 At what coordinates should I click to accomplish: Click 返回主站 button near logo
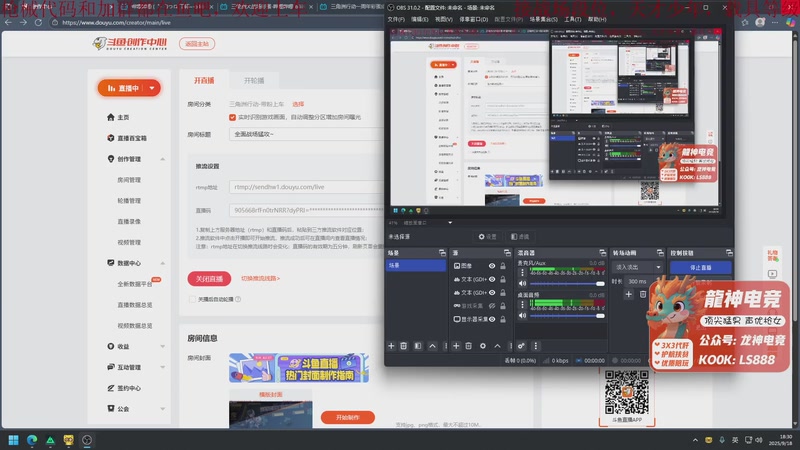click(x=197, y=44)
